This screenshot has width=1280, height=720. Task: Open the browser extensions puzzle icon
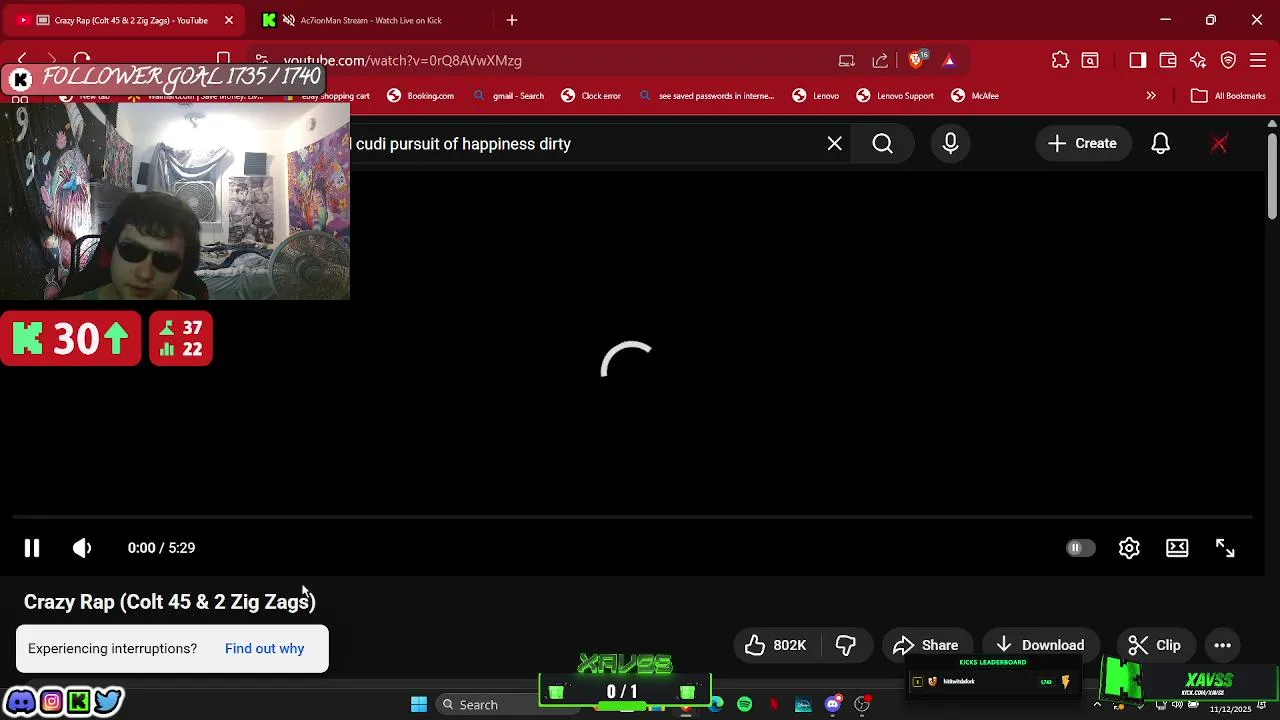coord(1060,60)
